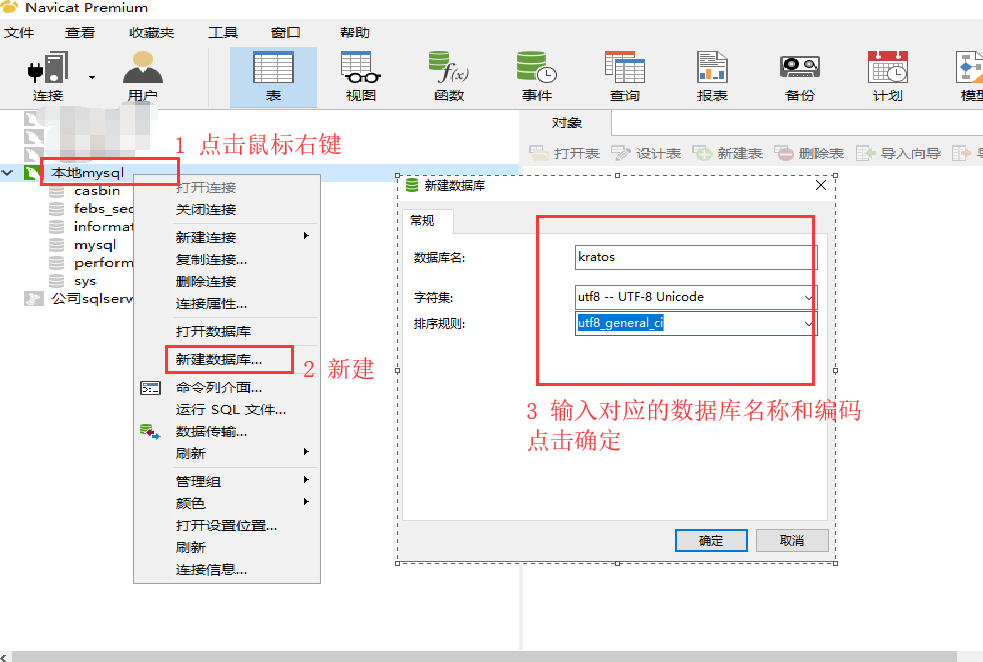Open the dropdown arrow next to 连接

click(92, 78)
